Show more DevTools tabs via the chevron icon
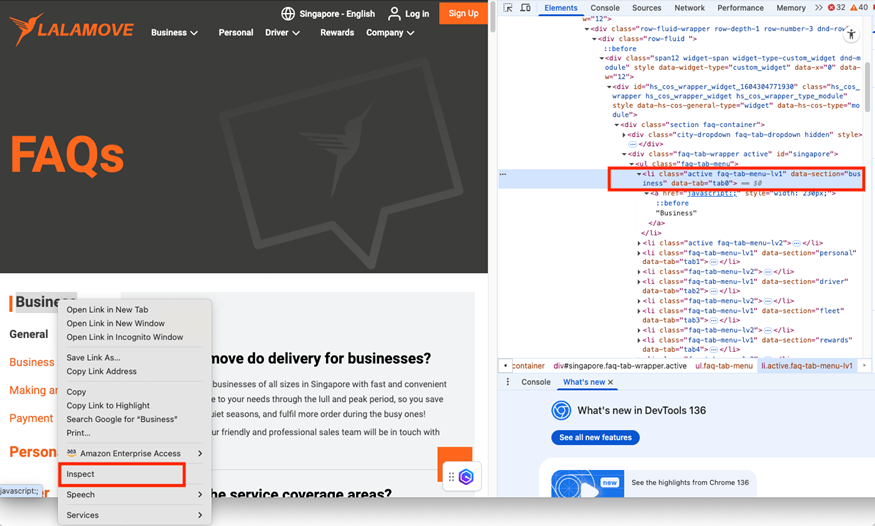Viewport: 875px width, 526px height. 818,8
